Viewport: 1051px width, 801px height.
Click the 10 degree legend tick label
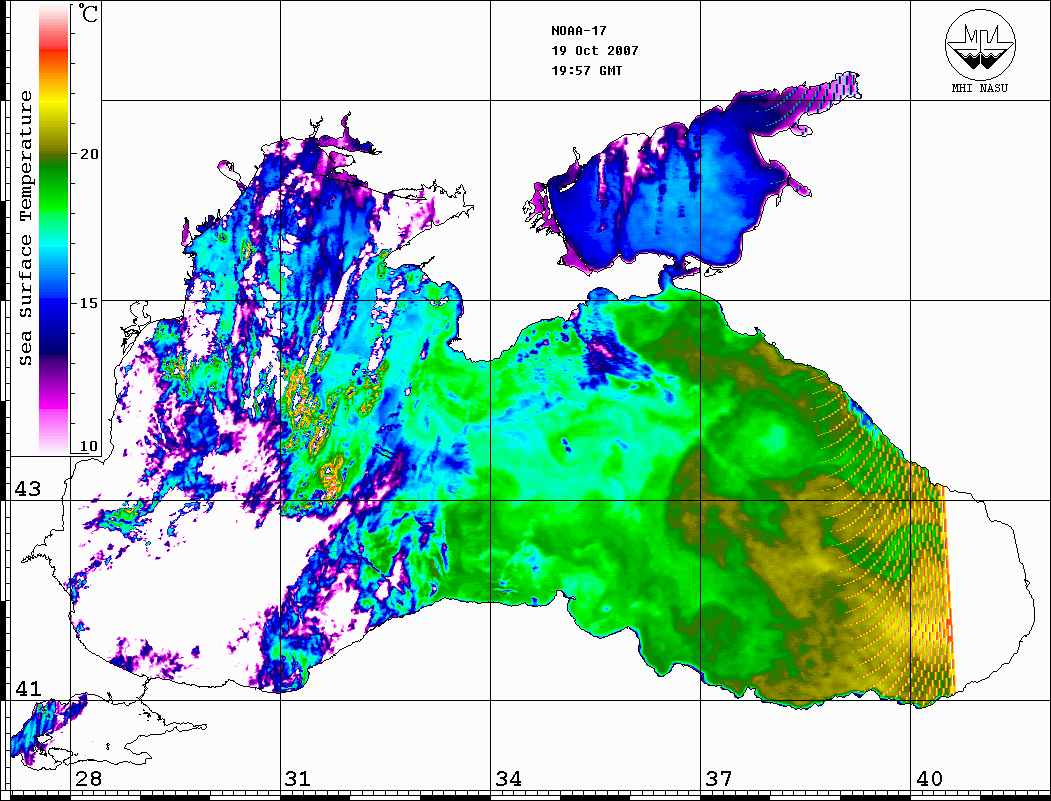88,446
